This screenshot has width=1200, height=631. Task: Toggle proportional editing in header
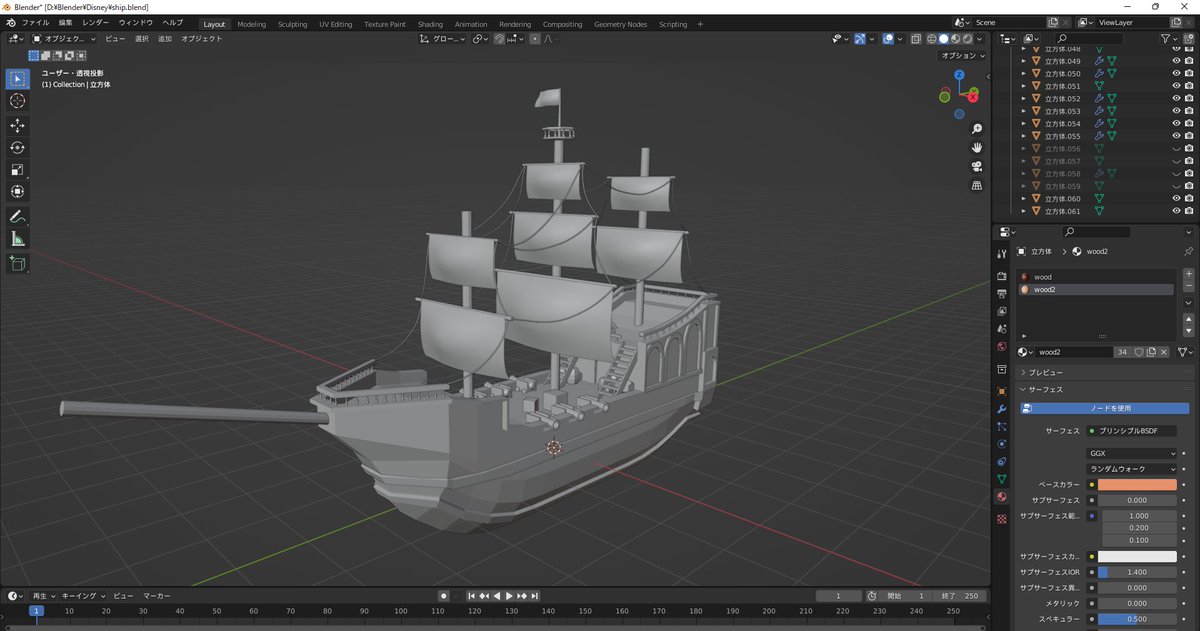tap(535, 39)
